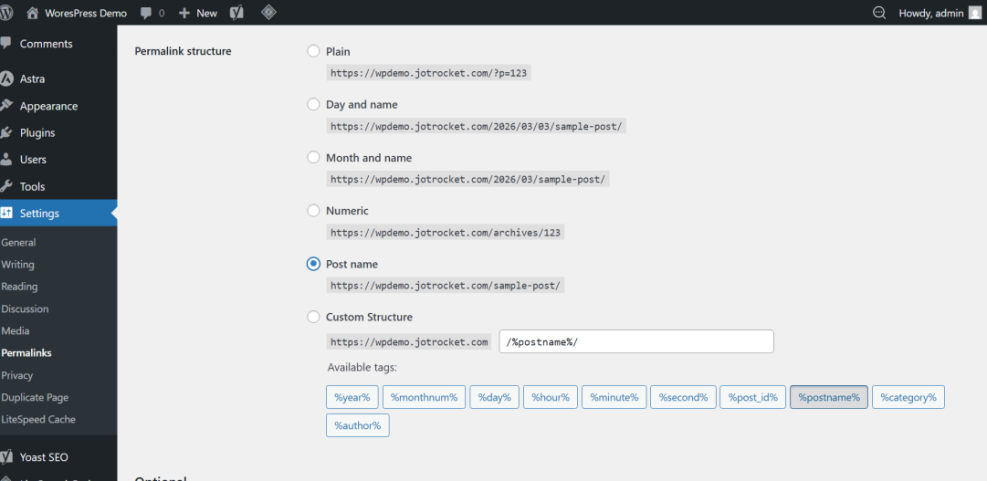Click the admin avatar thumbnail
The image size is (987, 481).
click(974, 13)
